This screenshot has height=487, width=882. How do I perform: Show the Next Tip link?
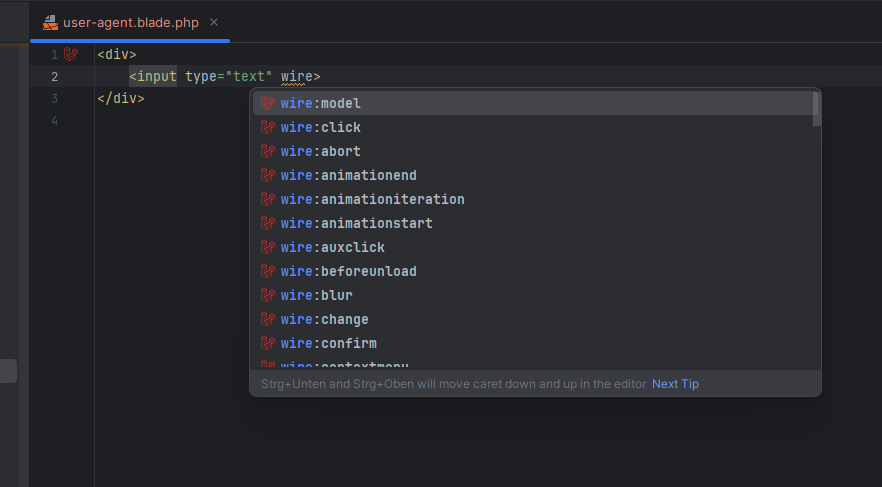pyautogui.click(x=675, y=384)
